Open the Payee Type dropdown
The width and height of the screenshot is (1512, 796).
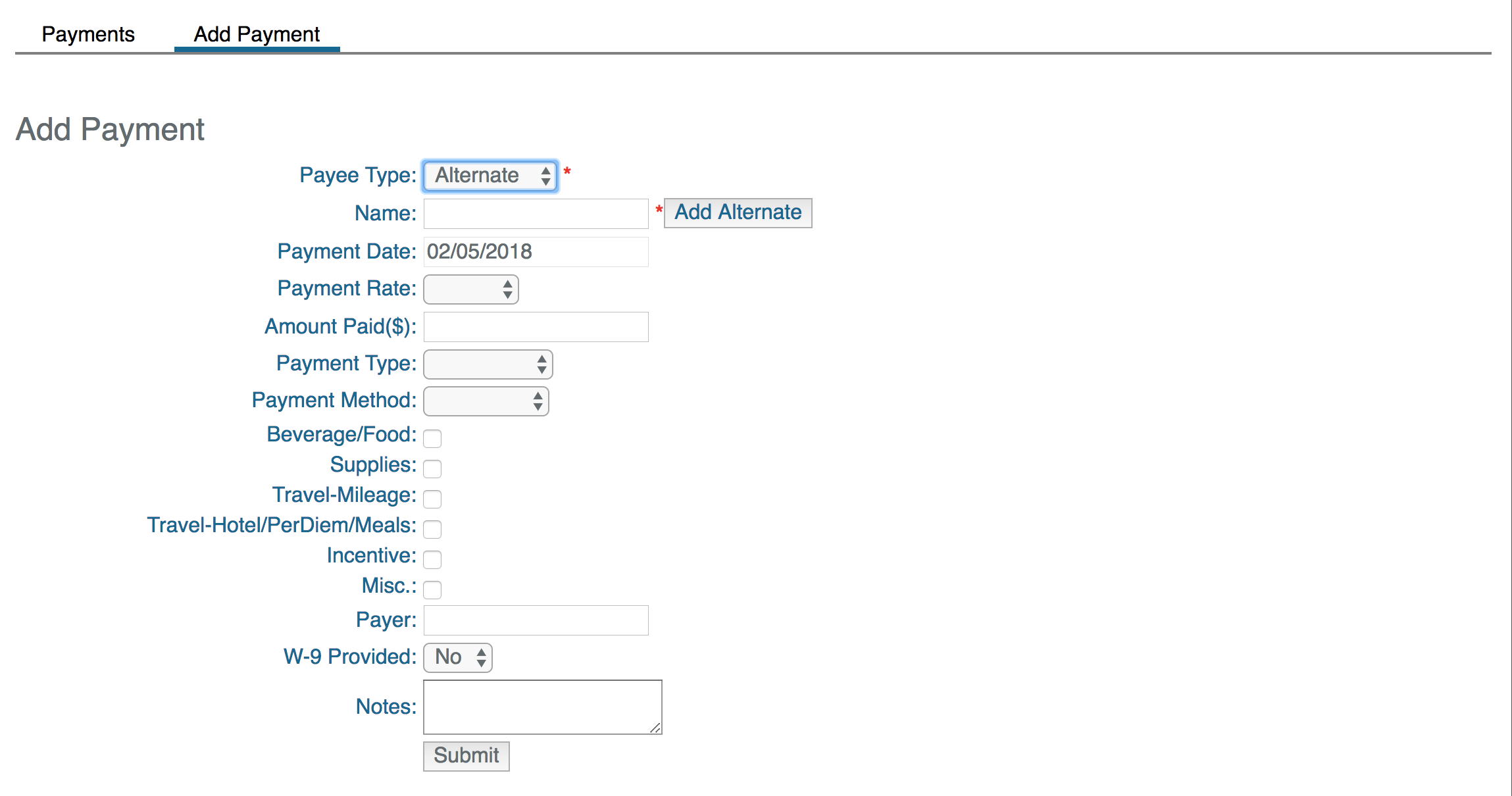(x=490, y=176)
